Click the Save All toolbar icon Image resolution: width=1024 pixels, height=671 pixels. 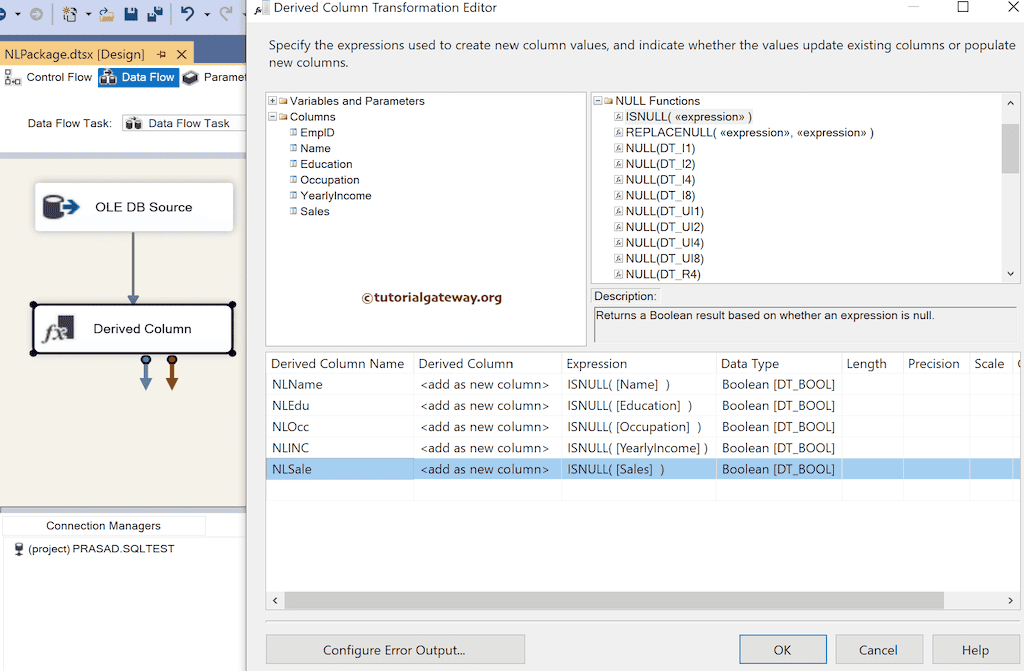point(156,14)
